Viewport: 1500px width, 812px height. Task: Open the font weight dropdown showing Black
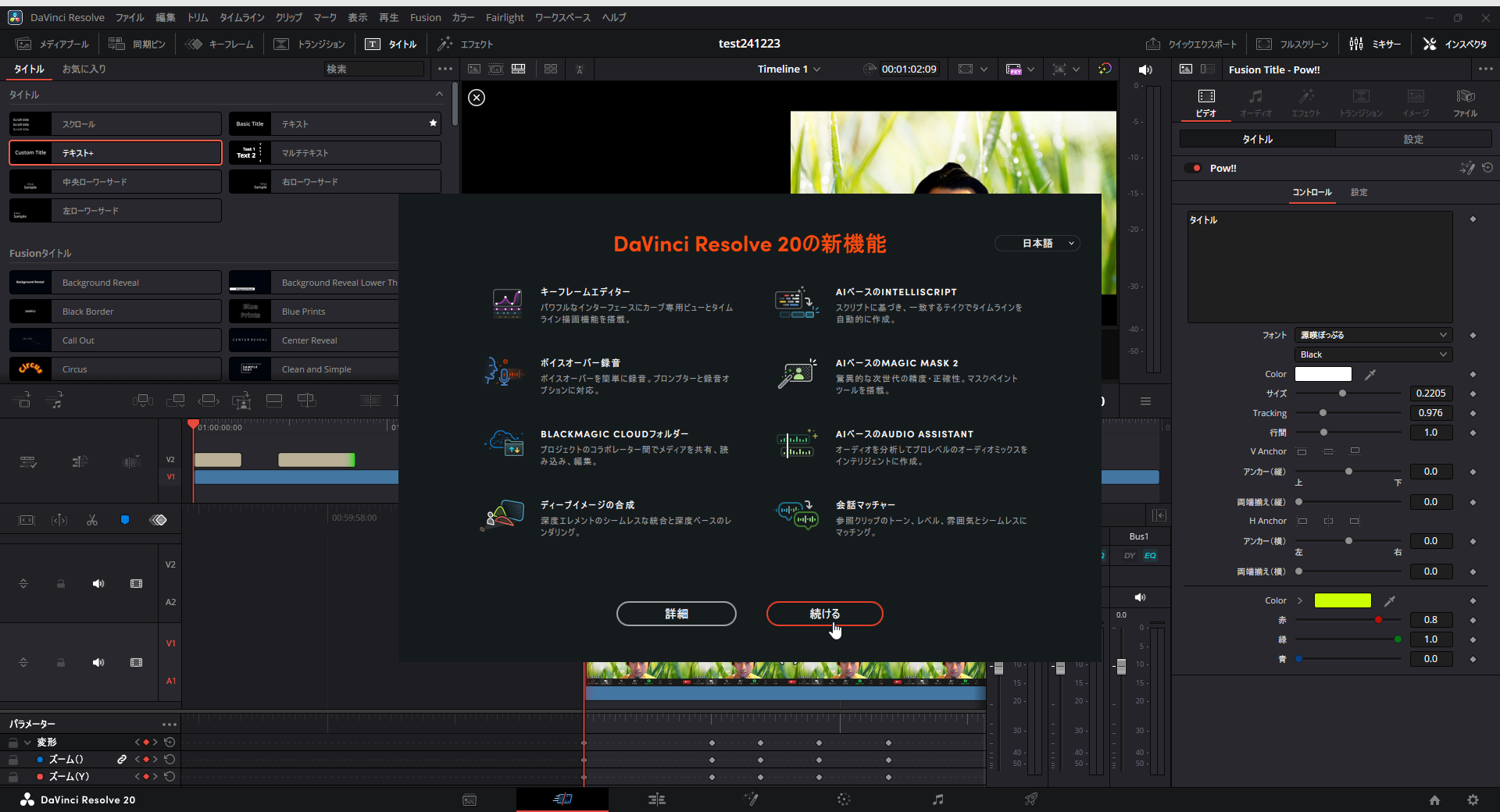tap(1373, 354)
